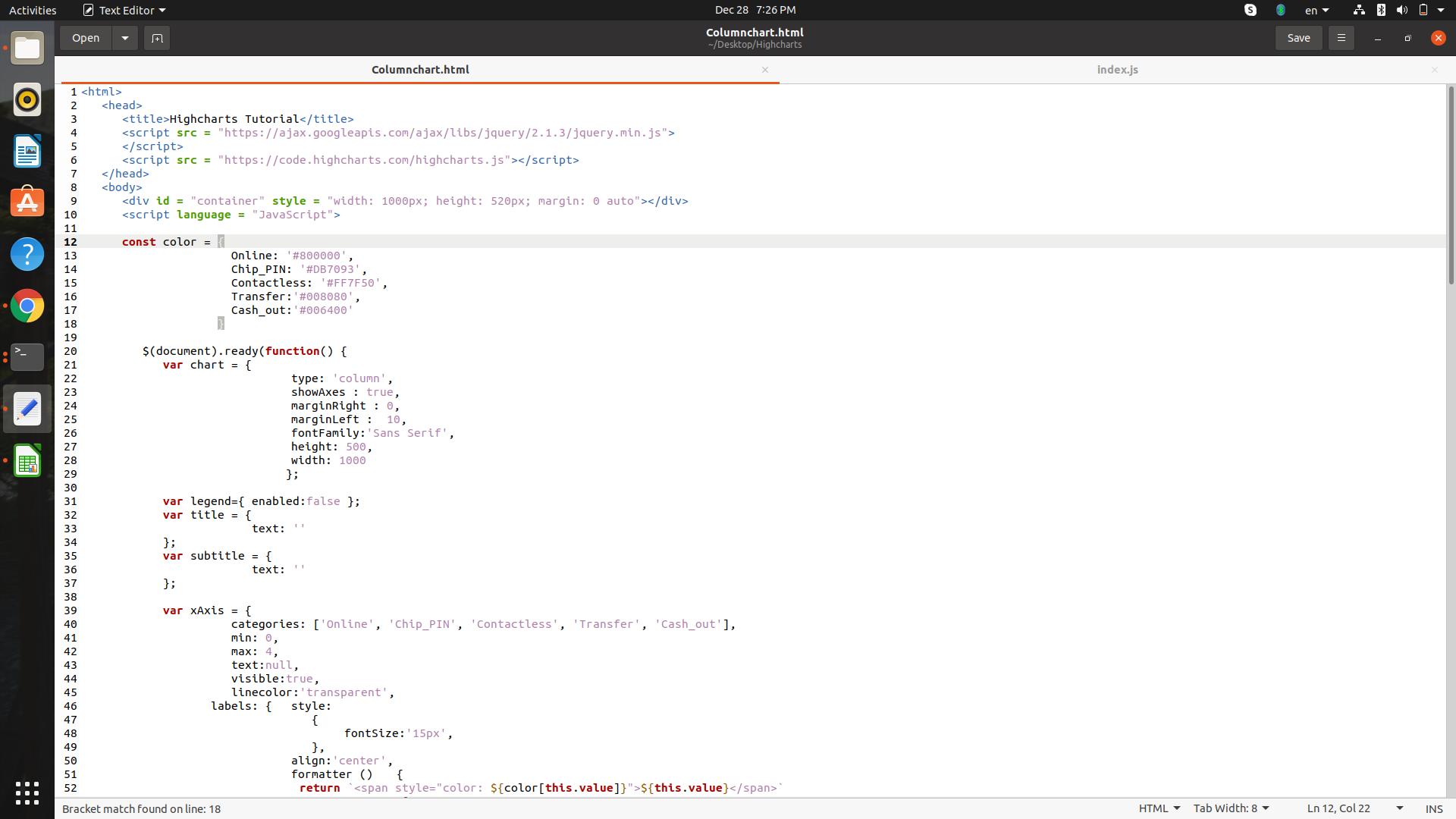1456x819 pixels.
Task: Click the 'function' keyword on line 20
Action: pos(292,351)
